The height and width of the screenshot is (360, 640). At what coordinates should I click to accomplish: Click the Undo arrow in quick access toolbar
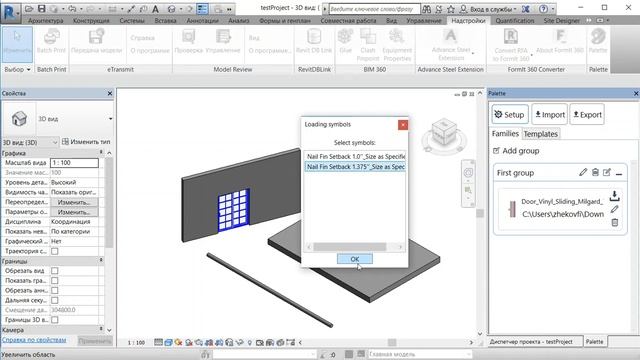coord(72,9)
